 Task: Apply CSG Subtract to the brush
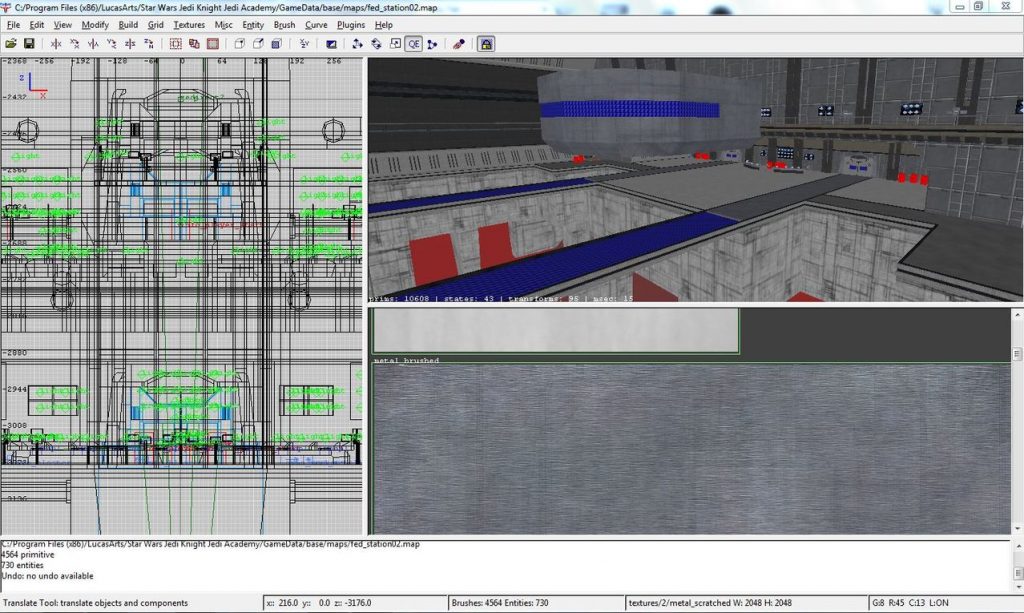point(240,44)
